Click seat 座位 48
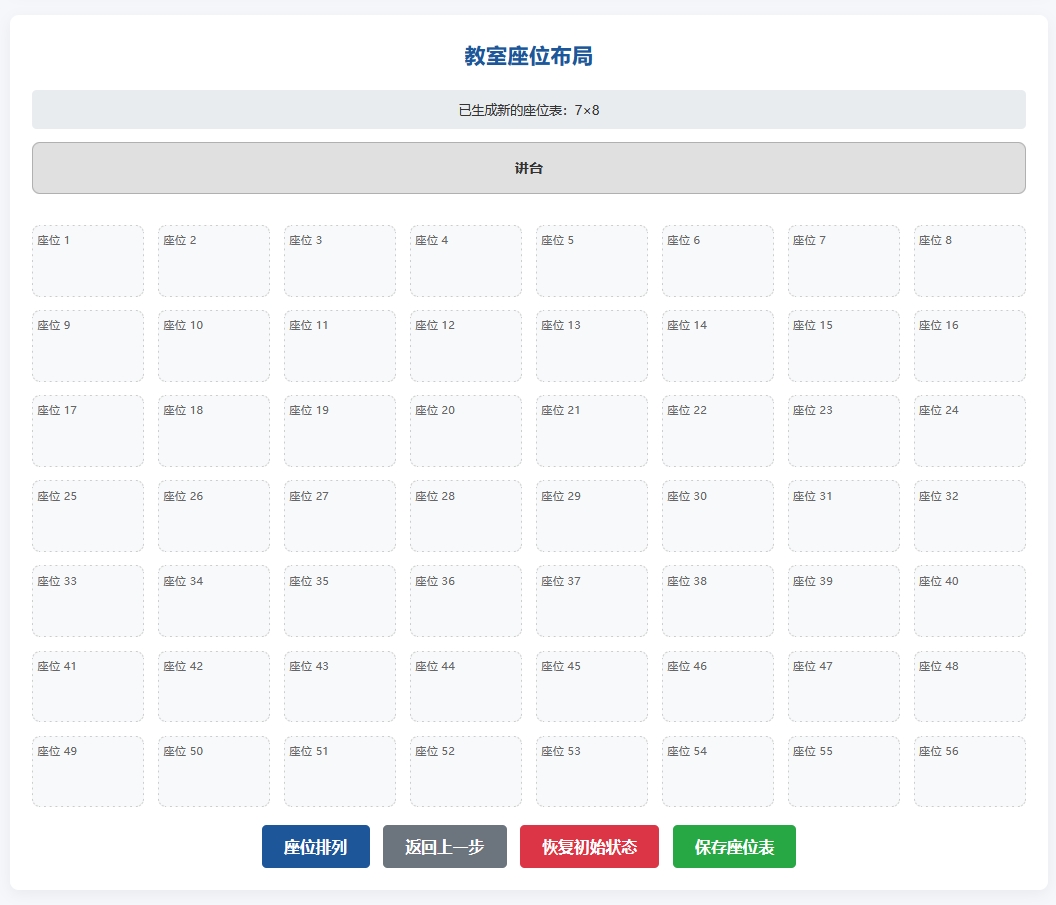This screenshot has height=905, width=1056. (x=970, y=687)
